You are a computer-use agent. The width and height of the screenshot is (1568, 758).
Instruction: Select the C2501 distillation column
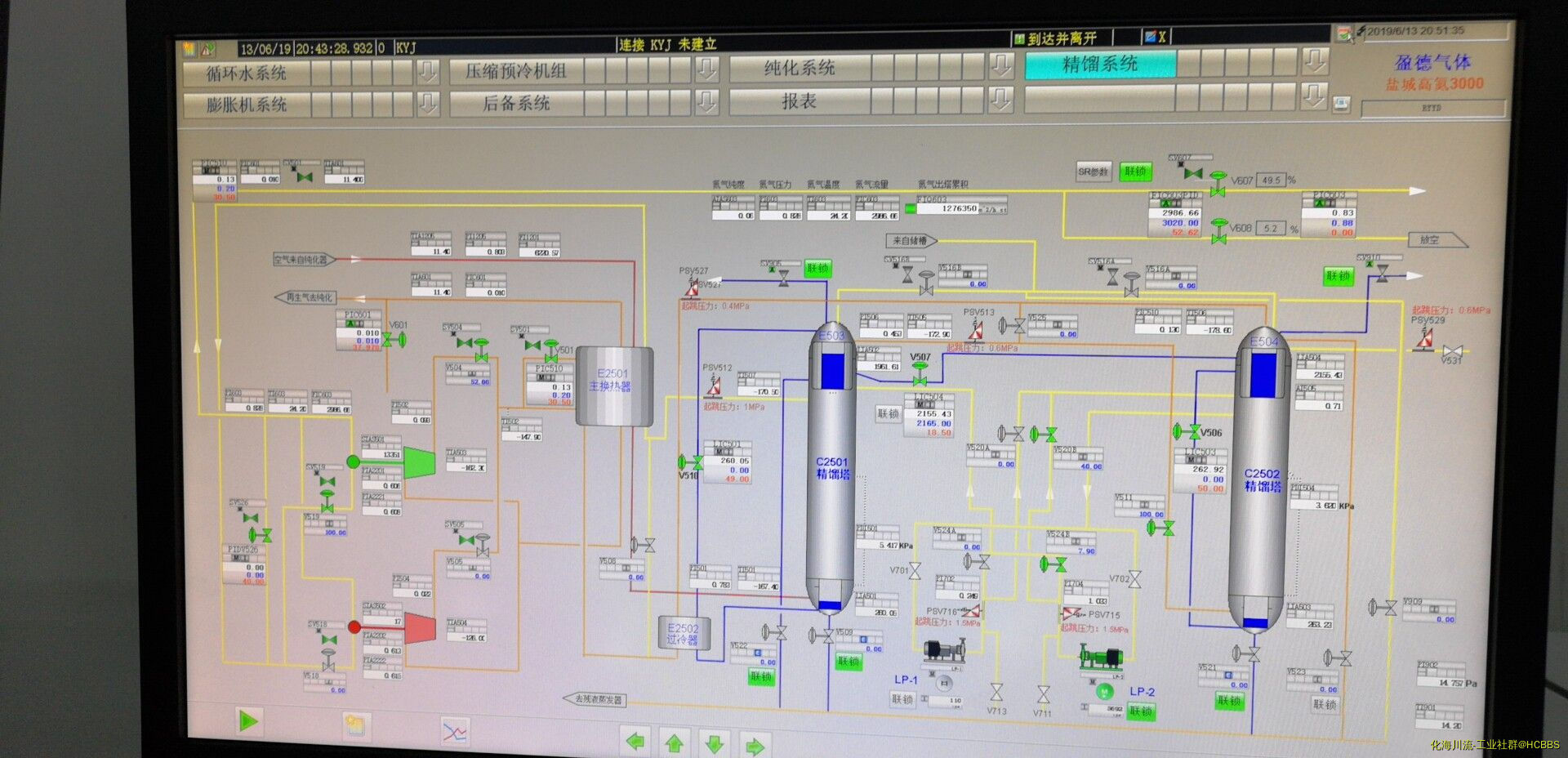point(831,468)
